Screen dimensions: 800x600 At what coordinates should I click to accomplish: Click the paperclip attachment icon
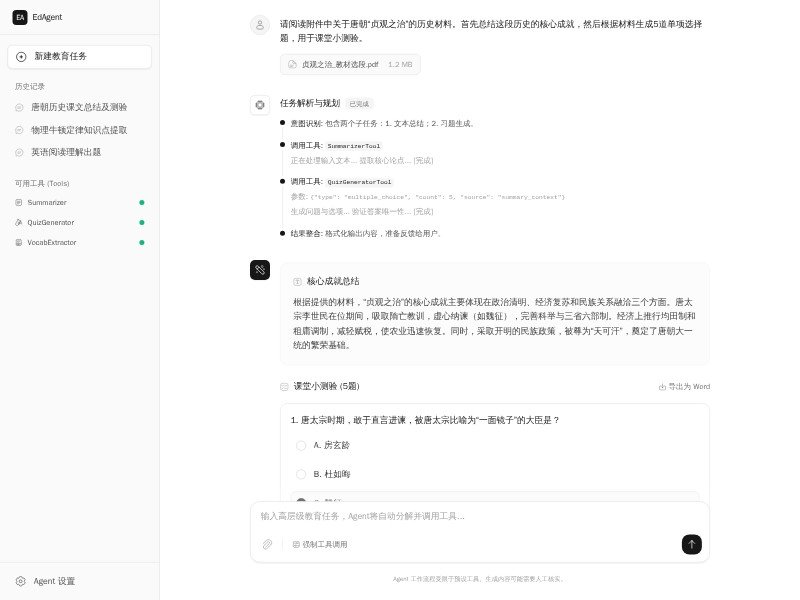267,544
